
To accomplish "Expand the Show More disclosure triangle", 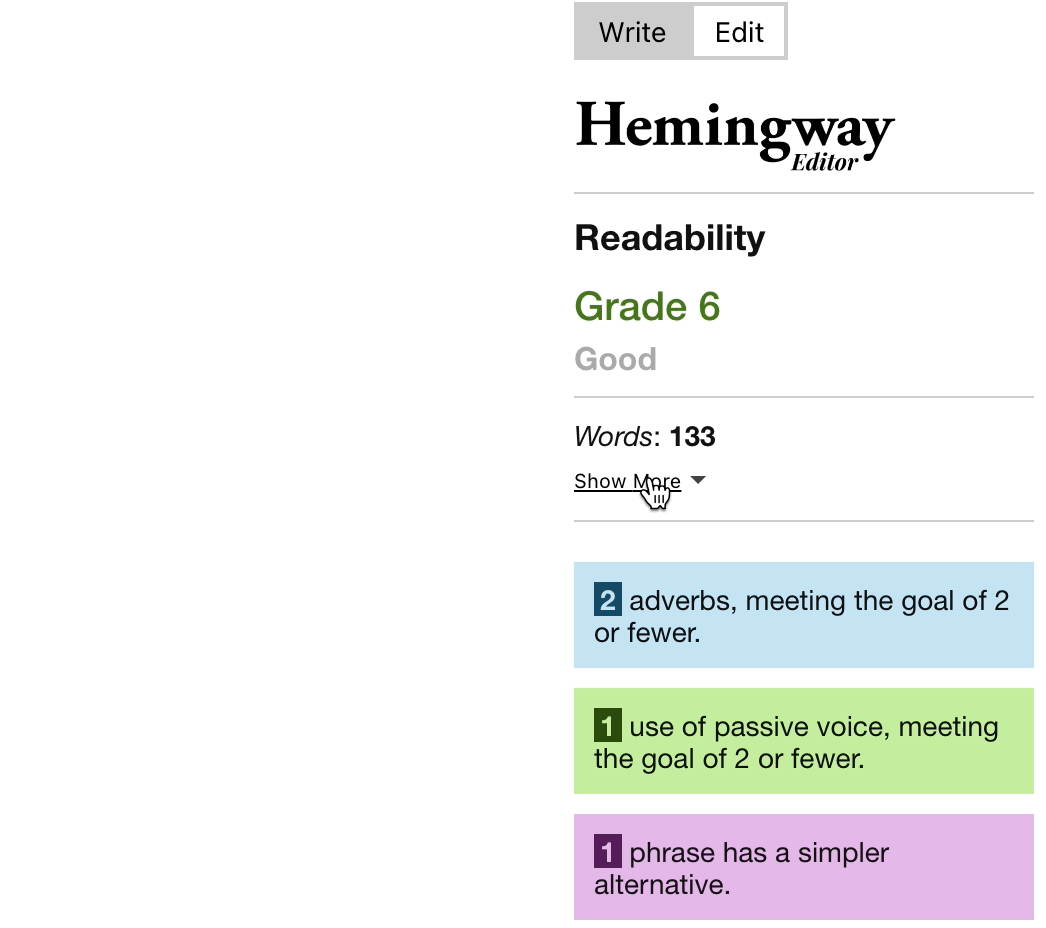I will 697,480.
